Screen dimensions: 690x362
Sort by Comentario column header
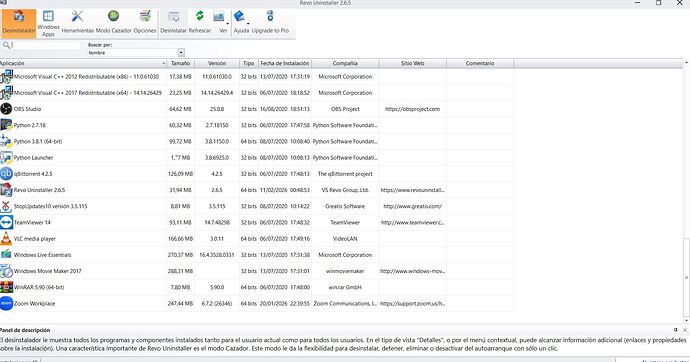coord(480,63)
